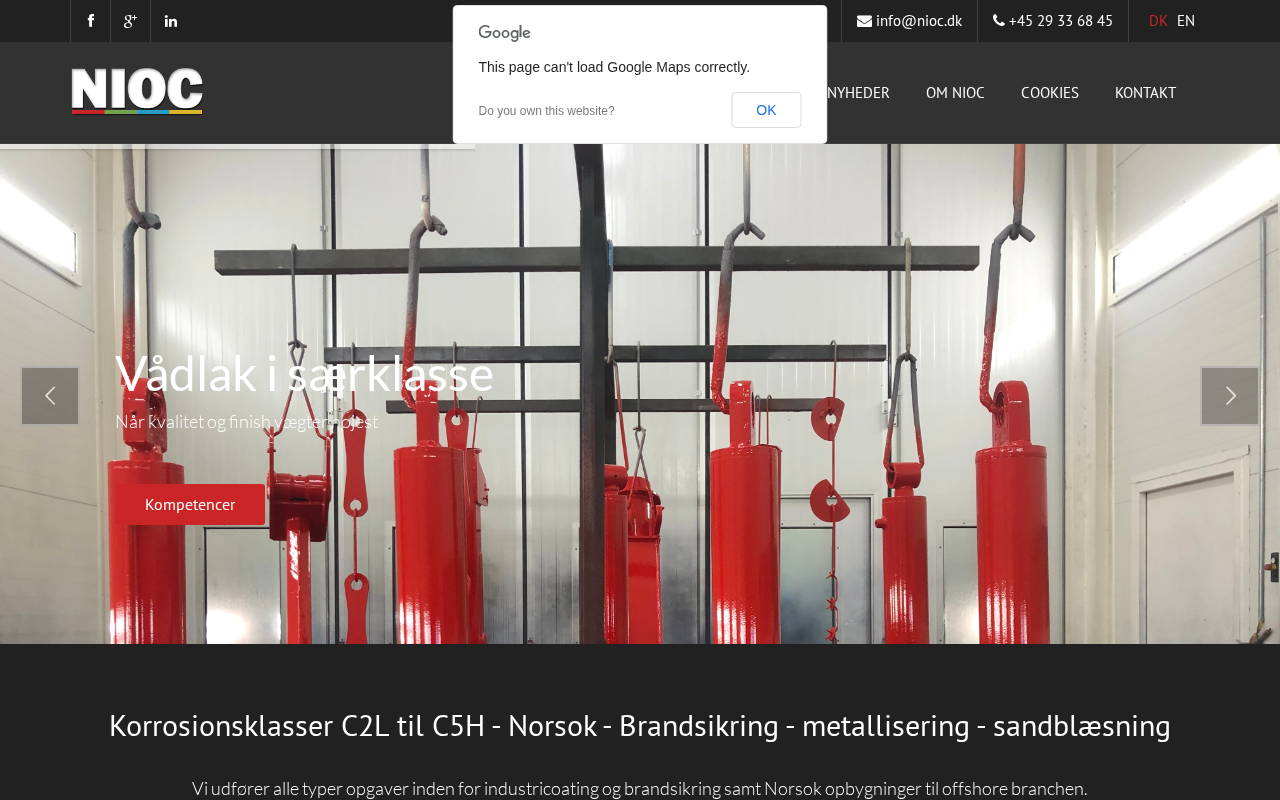Click the info@nioc.dk email link
Screen dimensions: 1280x800
[x=919, y=21]
